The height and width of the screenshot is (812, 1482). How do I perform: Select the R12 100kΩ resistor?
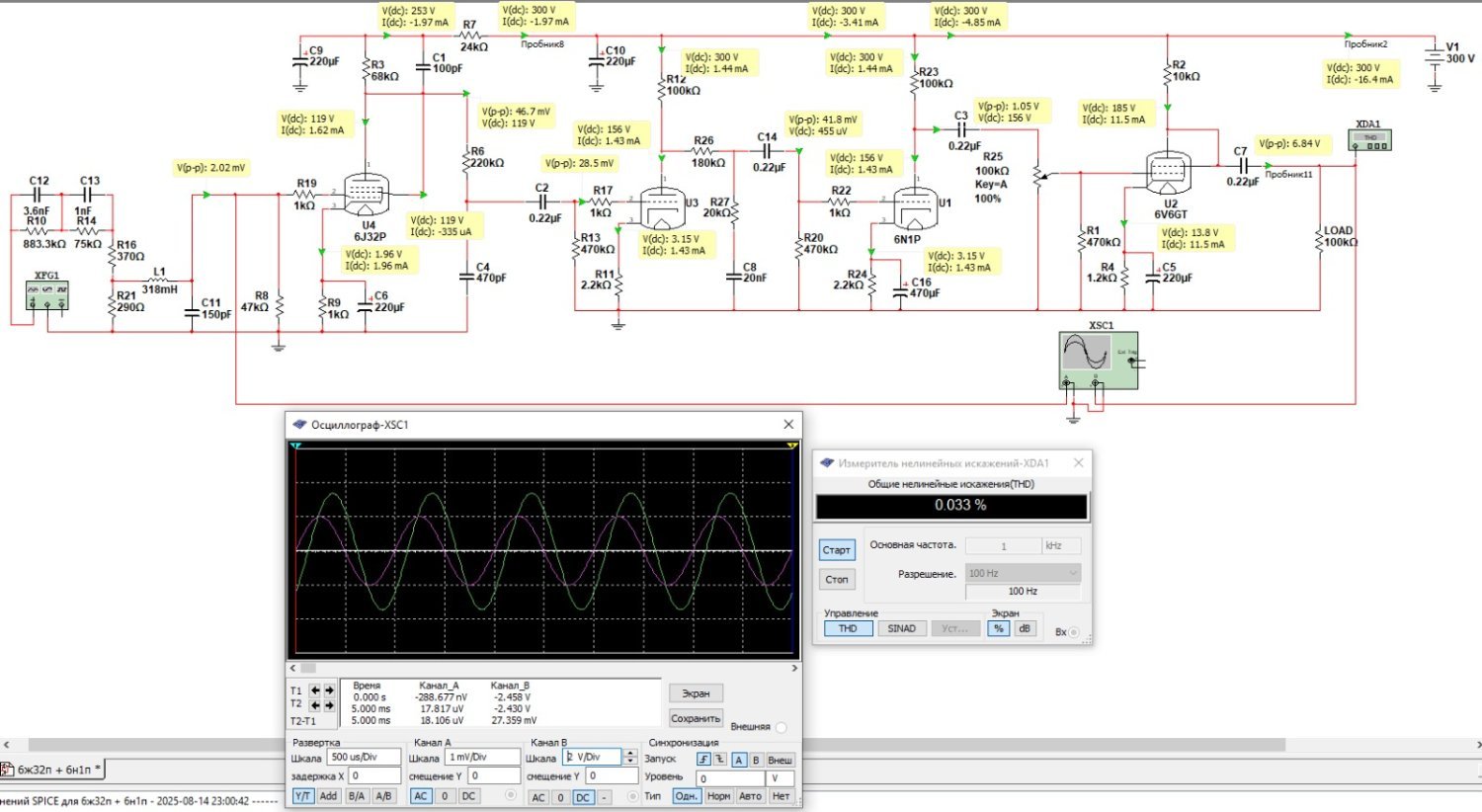(661, 91)
